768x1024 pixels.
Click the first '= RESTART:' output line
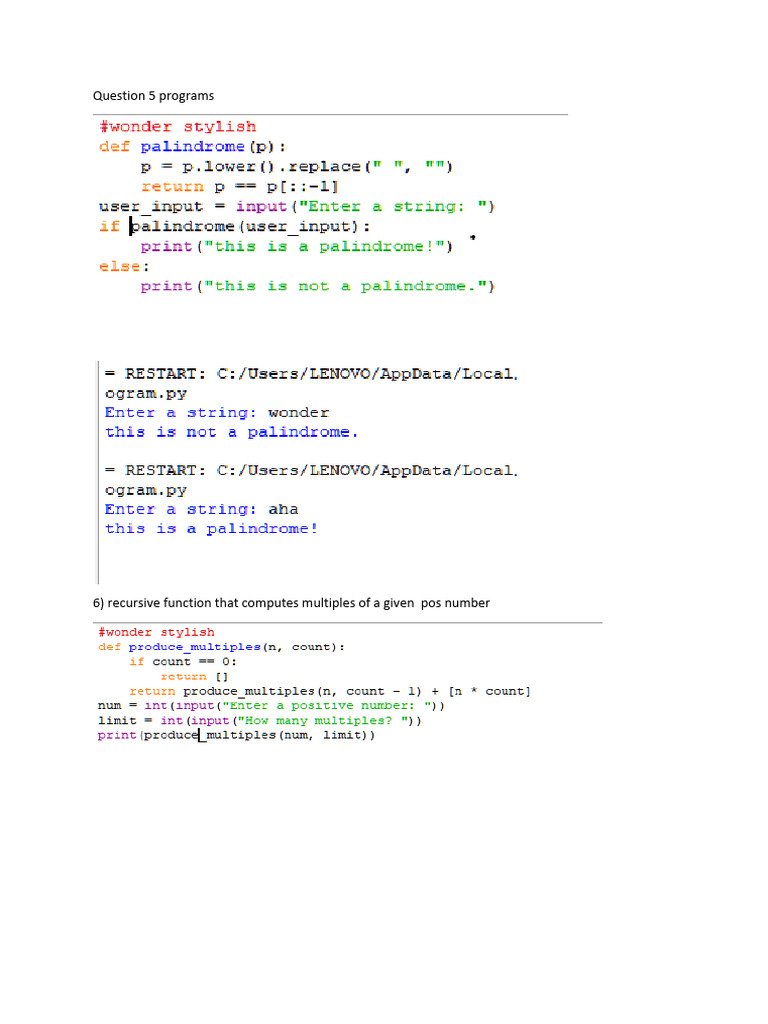(x=312, y=374)
